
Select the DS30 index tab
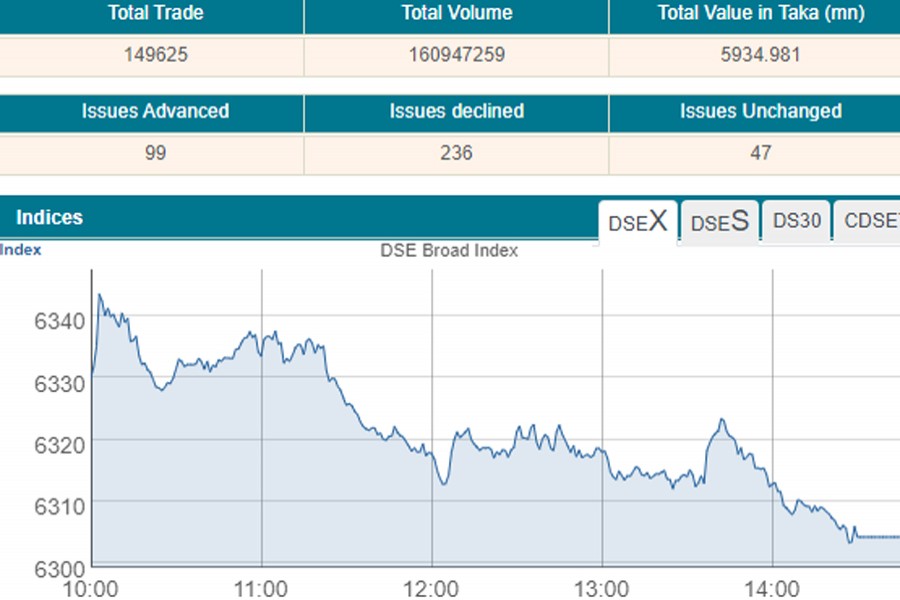[x=797, y=222]
